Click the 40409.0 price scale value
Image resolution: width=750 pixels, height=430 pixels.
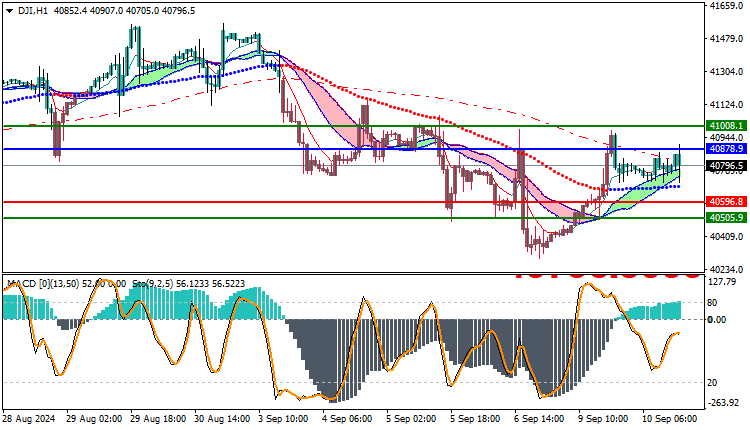(x=727, y=236)
